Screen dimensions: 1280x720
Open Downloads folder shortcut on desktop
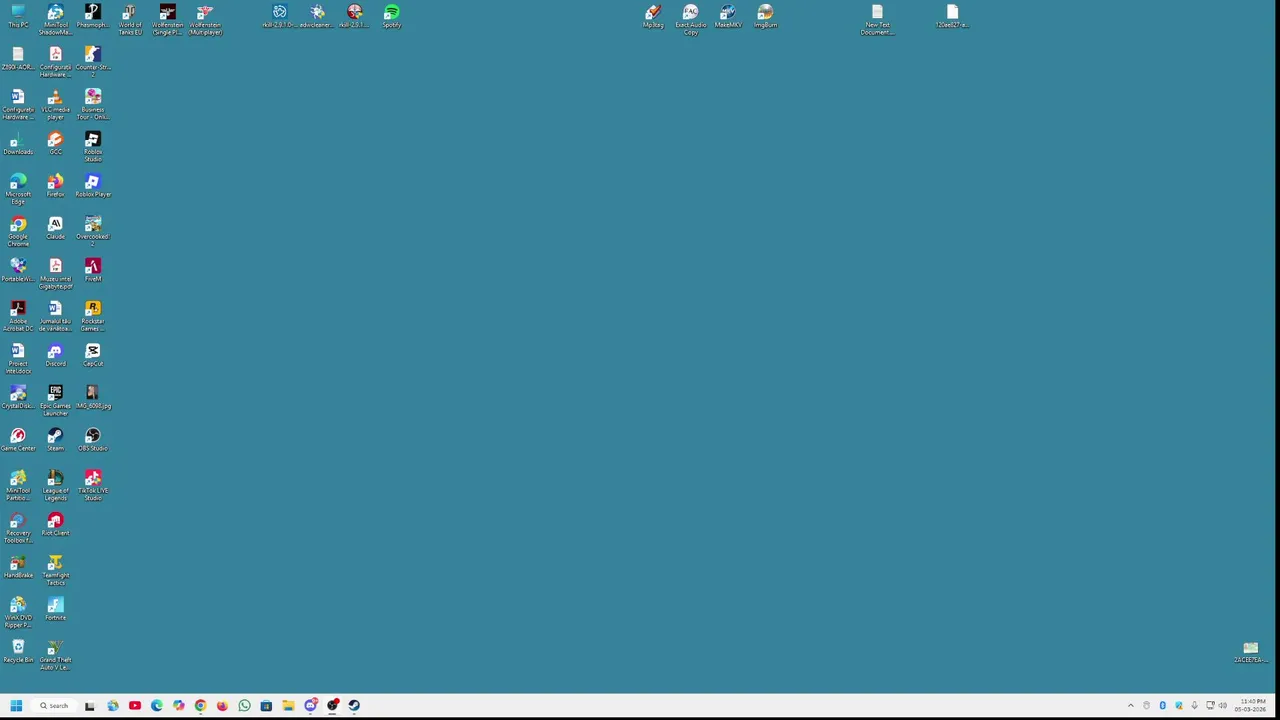[x=17, y=144]
